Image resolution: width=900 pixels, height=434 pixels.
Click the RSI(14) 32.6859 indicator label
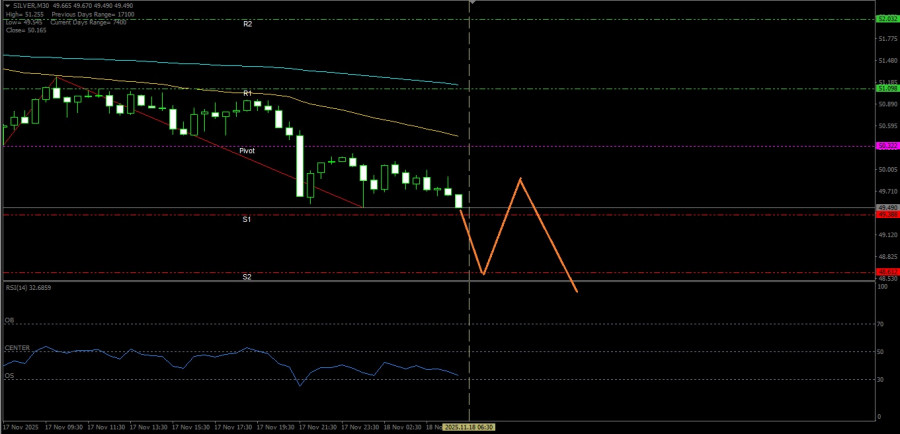pyautogui.click(x=28, y=287)
